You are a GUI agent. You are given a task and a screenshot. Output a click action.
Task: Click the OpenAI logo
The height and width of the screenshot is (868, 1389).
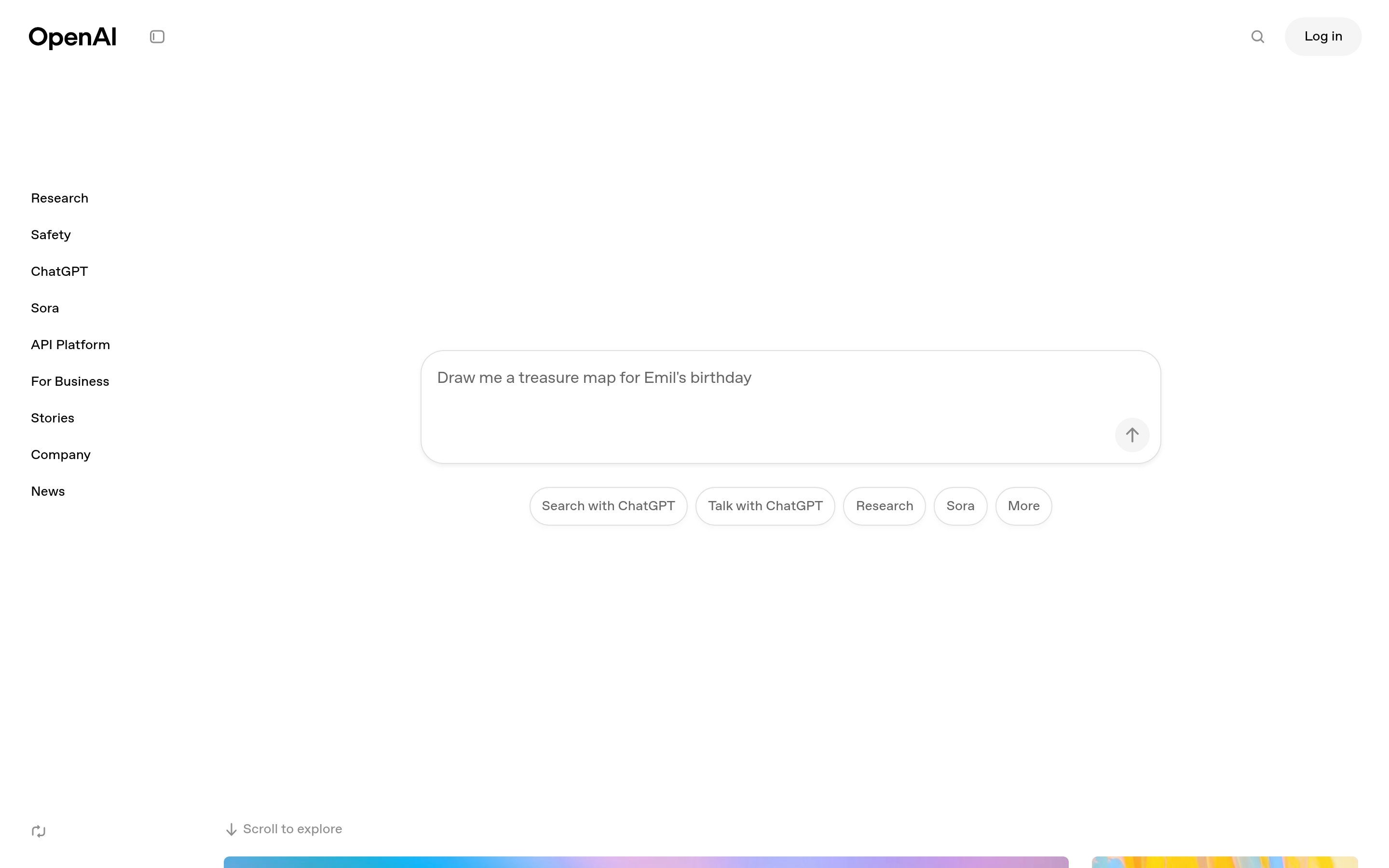(x=72, y=36)
